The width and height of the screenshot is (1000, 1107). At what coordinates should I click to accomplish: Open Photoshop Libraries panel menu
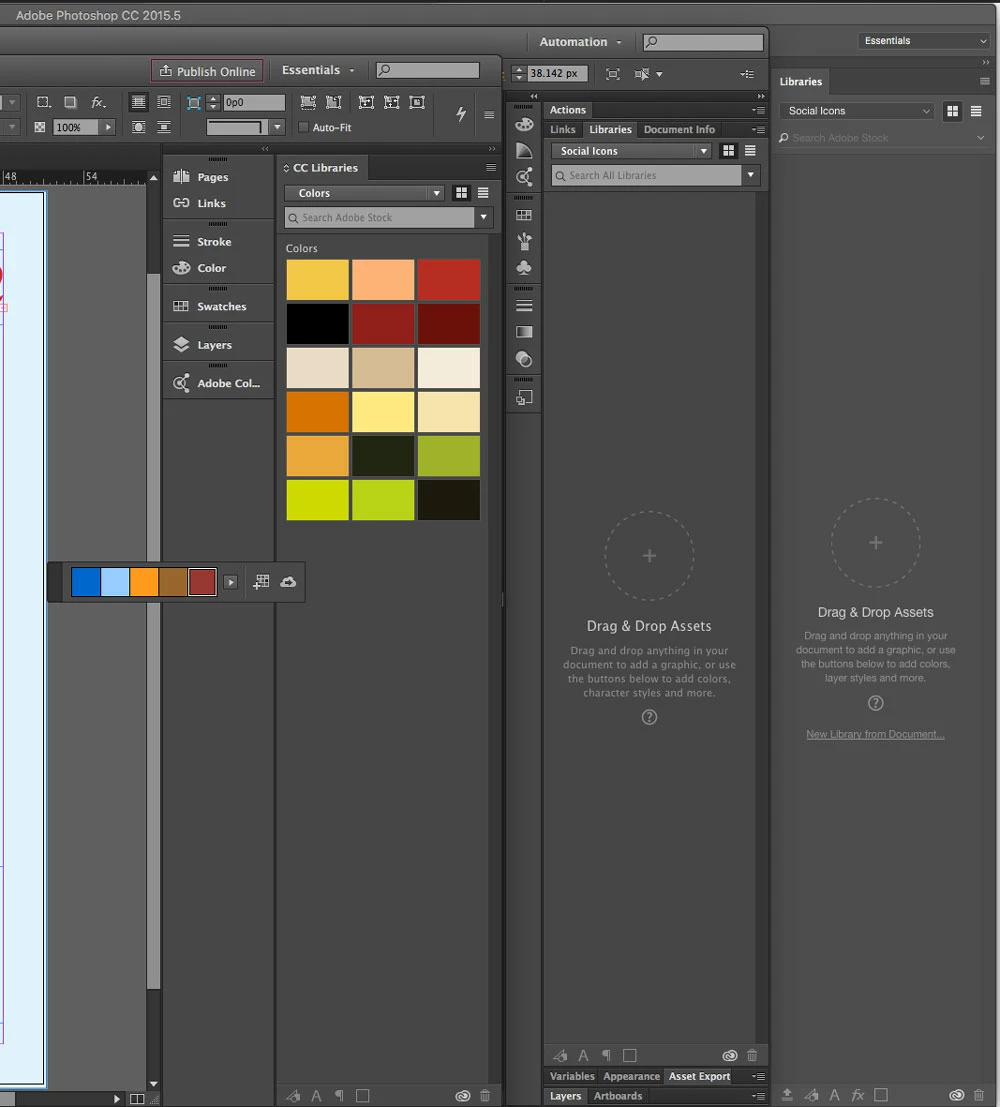(x=984, y=81)
